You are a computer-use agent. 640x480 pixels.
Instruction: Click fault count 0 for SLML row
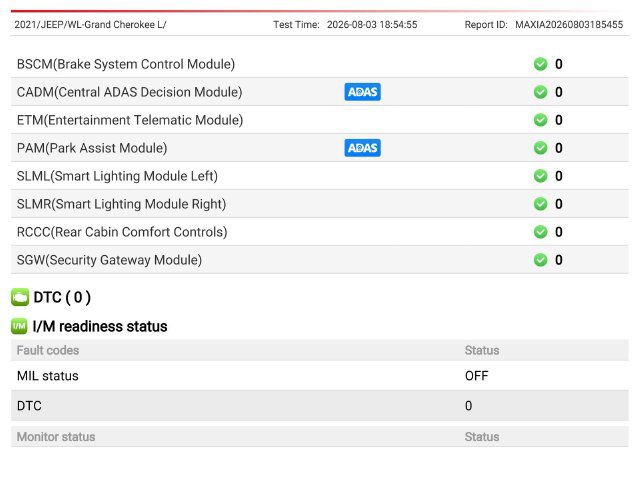[559, 176]
